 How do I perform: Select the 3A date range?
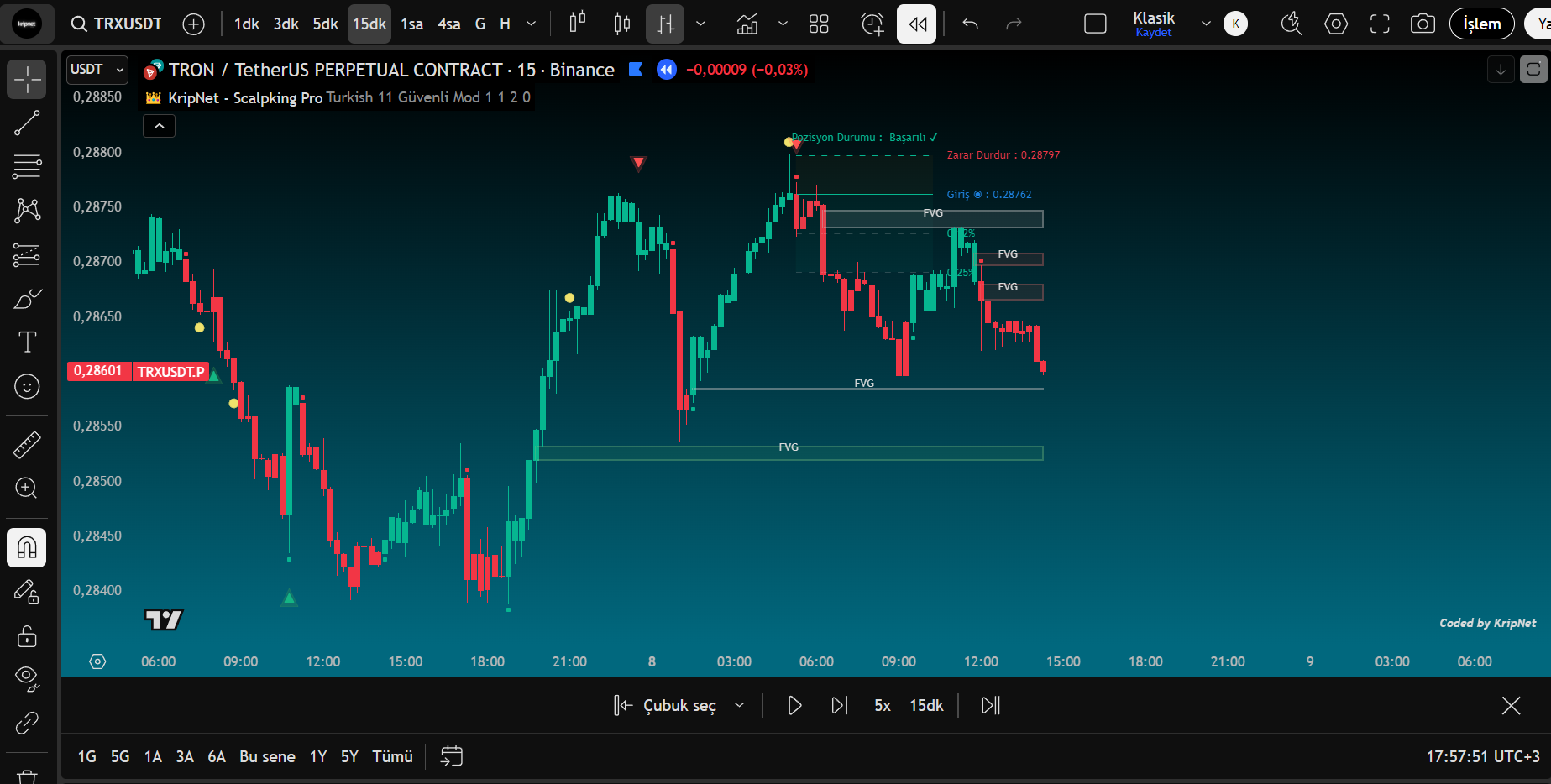point(185,756)
